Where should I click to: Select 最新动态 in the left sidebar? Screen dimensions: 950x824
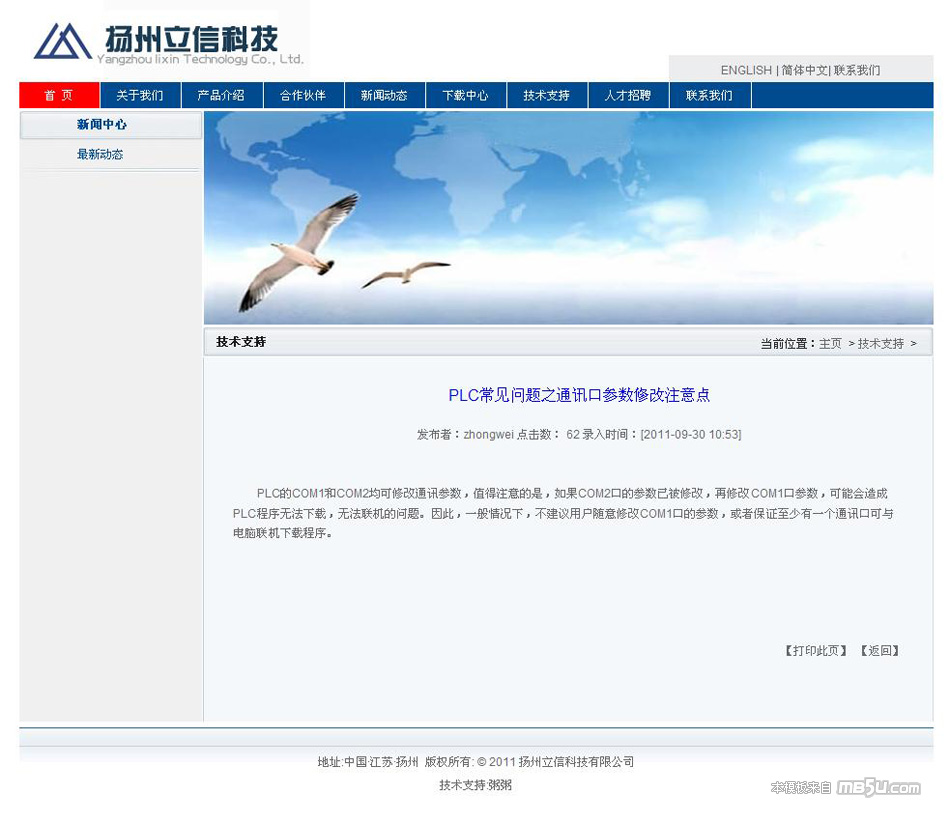[100, 155]
